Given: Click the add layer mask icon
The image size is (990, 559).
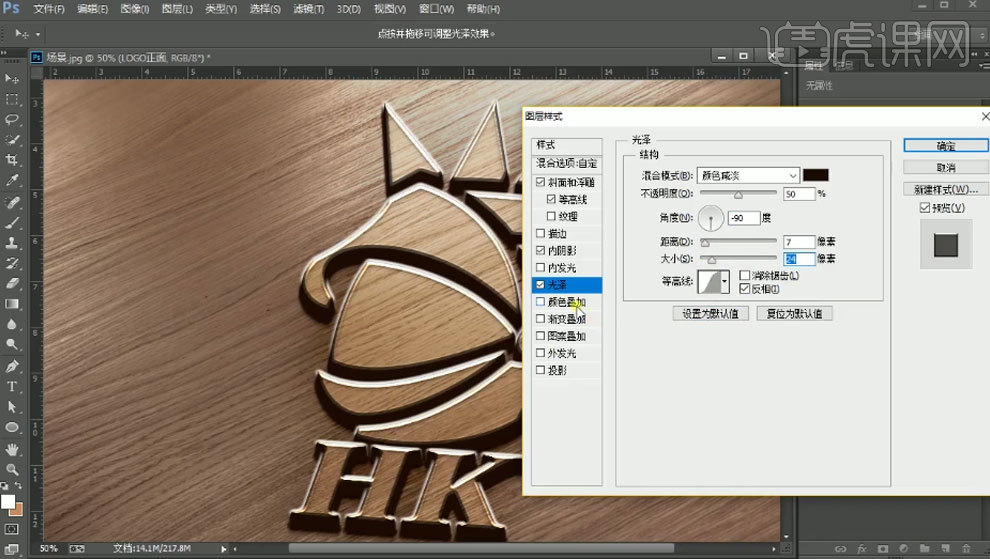Looking at the screenshot, I should click(x=883, y=549).
